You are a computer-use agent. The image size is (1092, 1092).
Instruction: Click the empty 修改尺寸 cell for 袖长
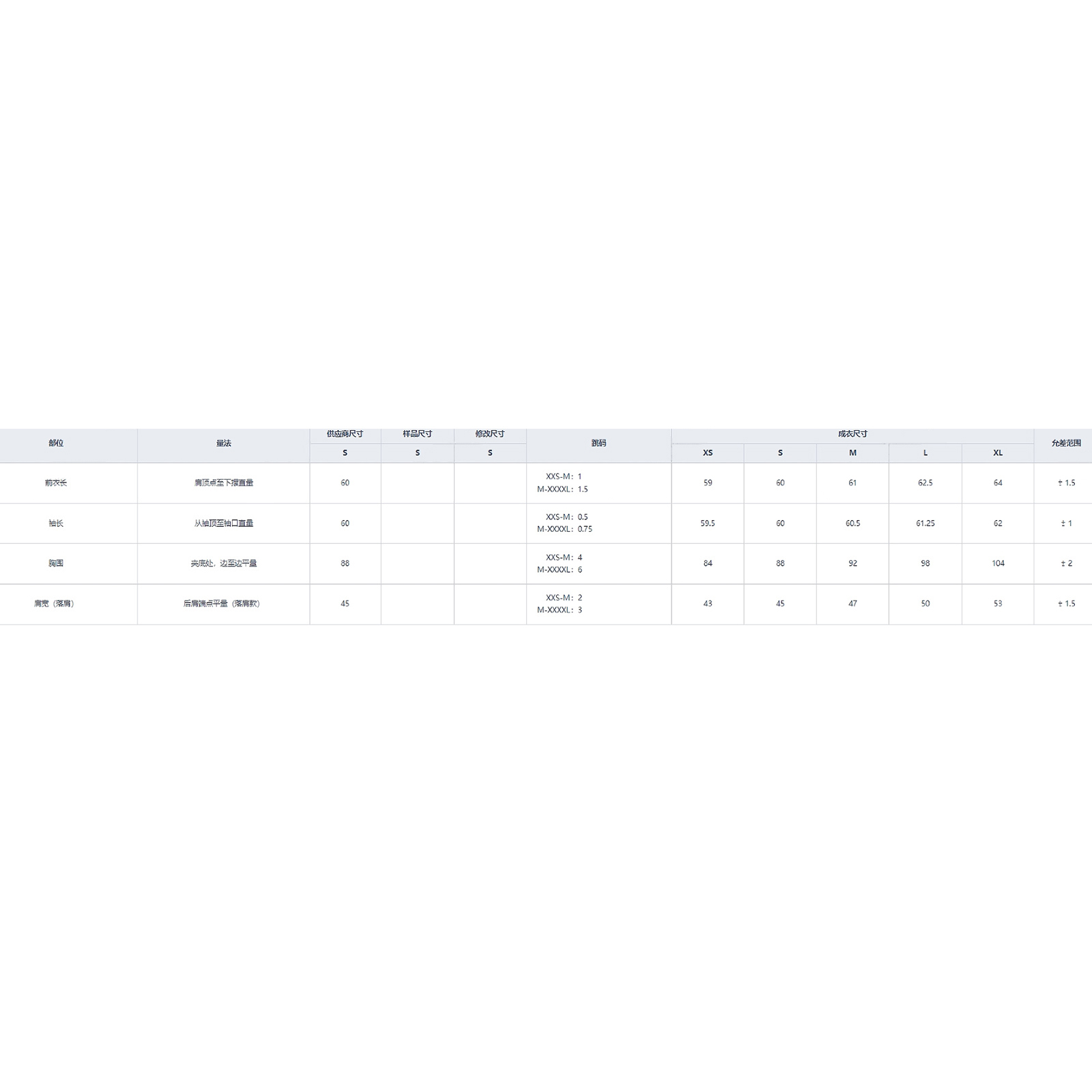[x=490, y=523]
